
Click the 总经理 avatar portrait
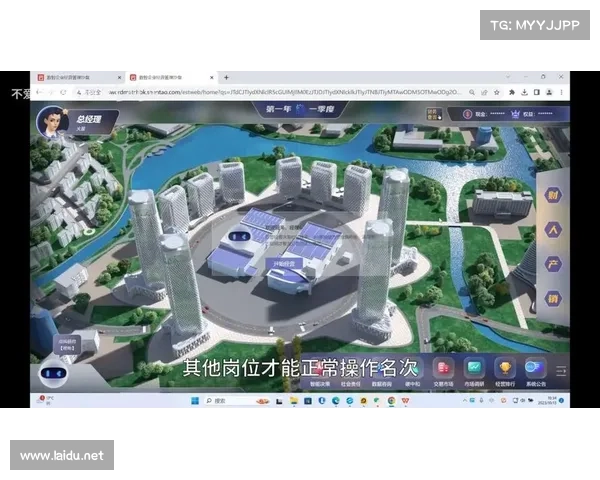[52, 122]
